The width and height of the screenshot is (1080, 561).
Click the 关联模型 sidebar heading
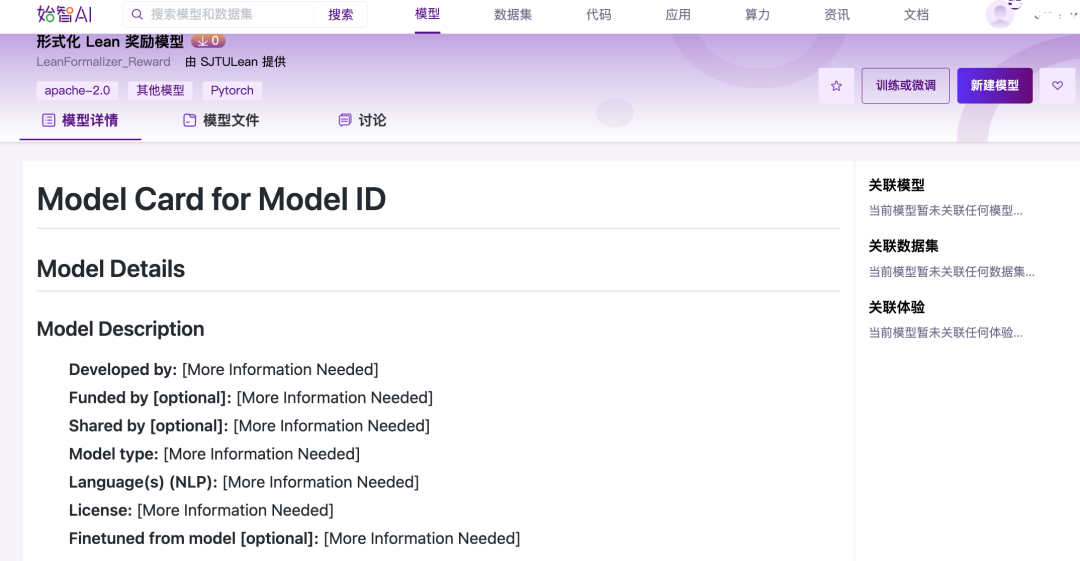(x=896, y=185)
